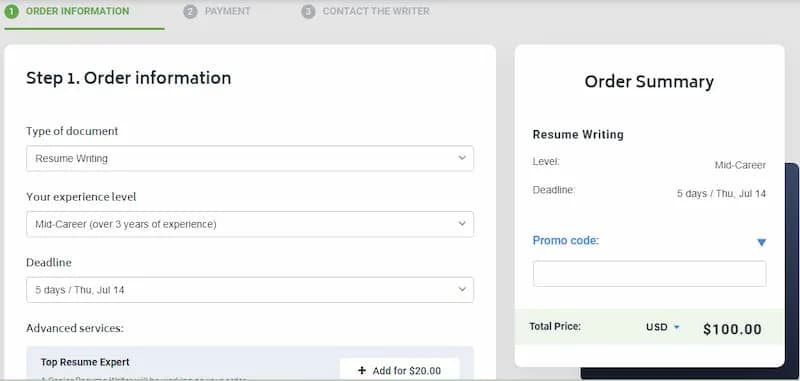Image resolution: width=800 pixels, height=381 pixels.
Task: Click the blue triangle next to Promo code
Action: pyautogui.click(x=761, y=242)
